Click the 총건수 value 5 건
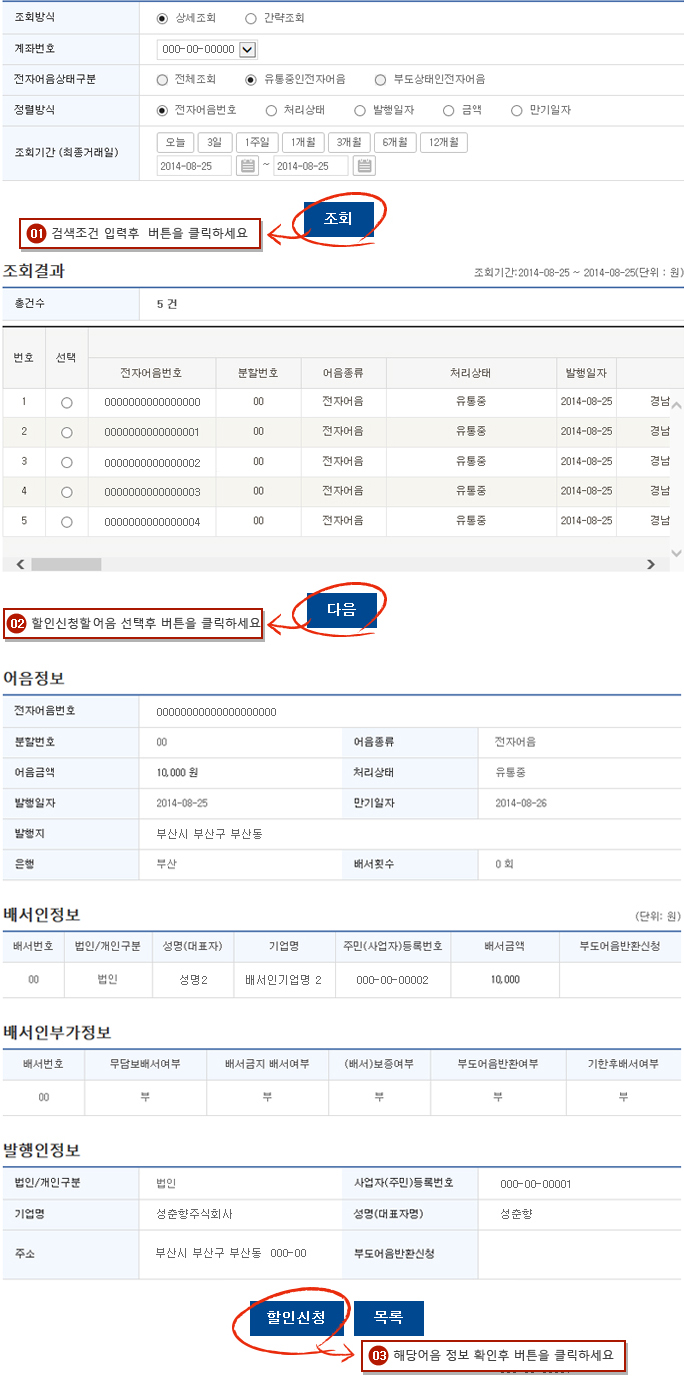684x1382 pixels. pyautogui.click(x=167, y=304)
